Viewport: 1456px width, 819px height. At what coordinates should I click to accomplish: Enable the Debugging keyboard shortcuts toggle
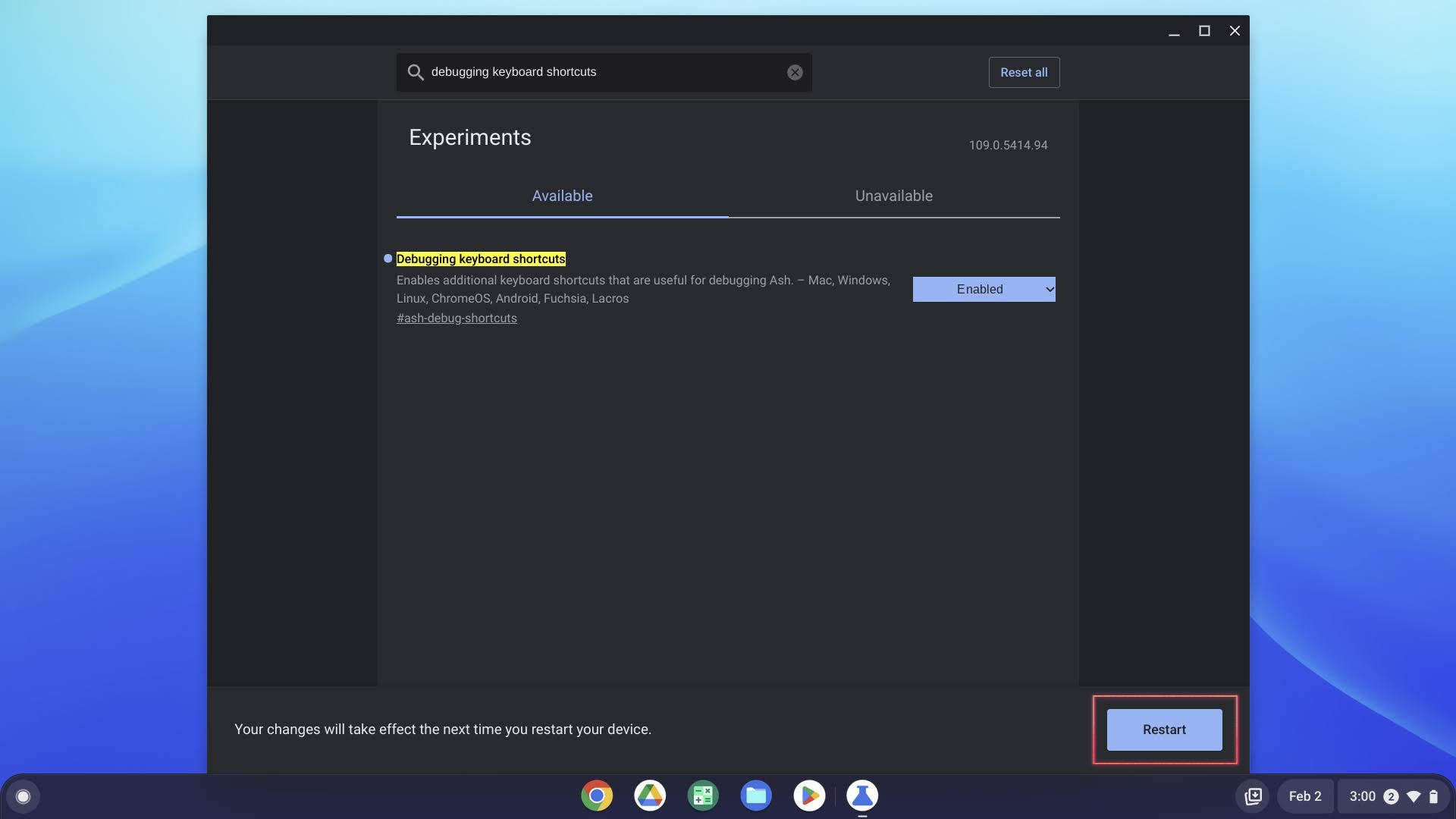pyautogui.click(x=983, y=289)
